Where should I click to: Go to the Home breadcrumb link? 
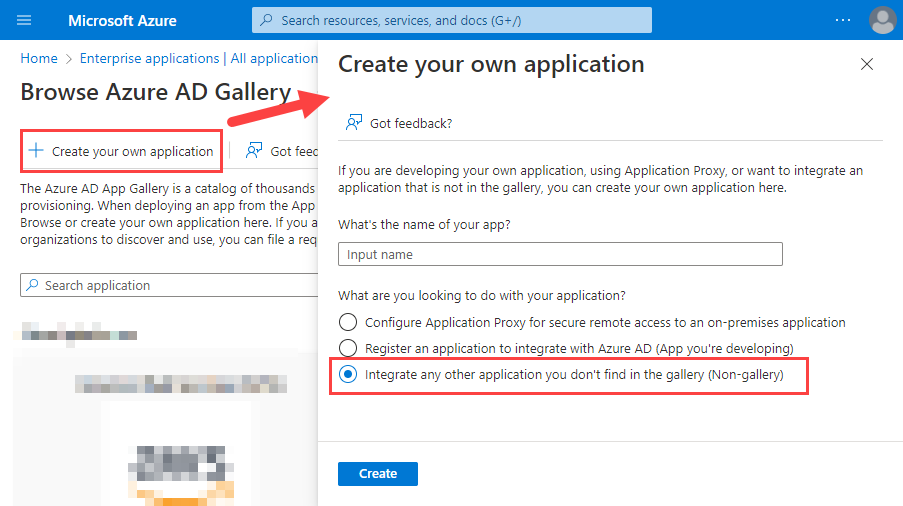click(x=39, y=58)
